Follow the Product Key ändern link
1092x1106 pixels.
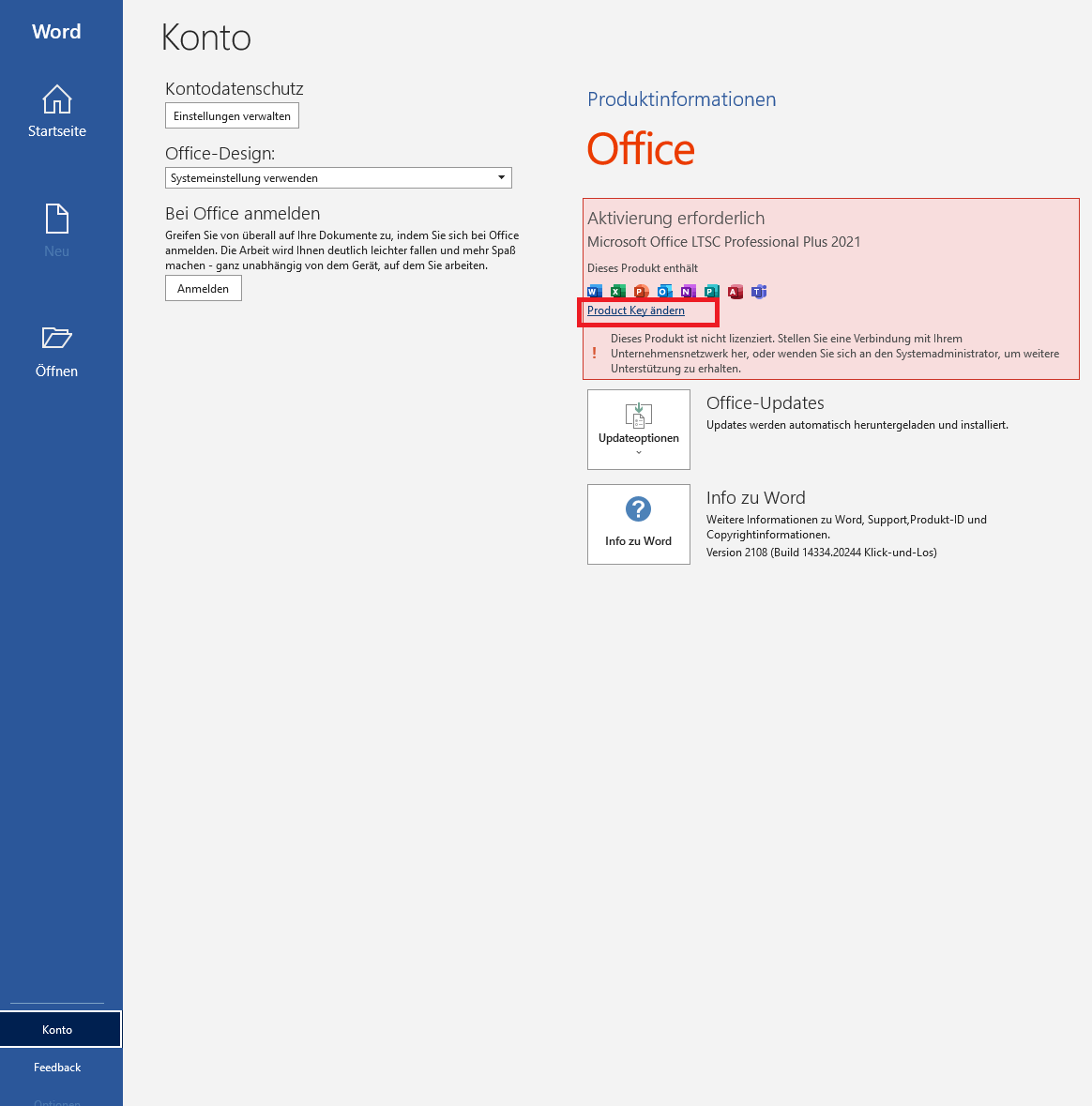tap(636, 311)
